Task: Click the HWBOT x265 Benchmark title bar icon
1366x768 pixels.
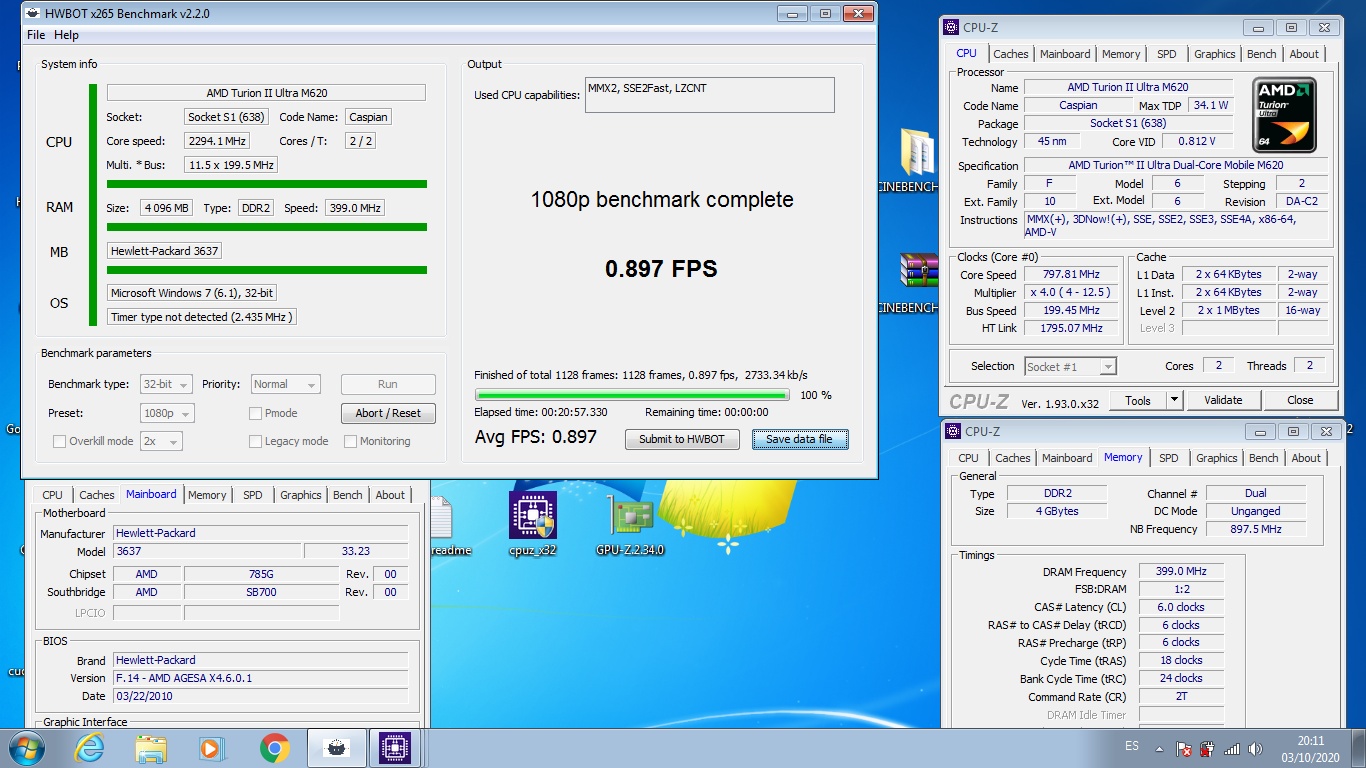Action: coord(33,14)
